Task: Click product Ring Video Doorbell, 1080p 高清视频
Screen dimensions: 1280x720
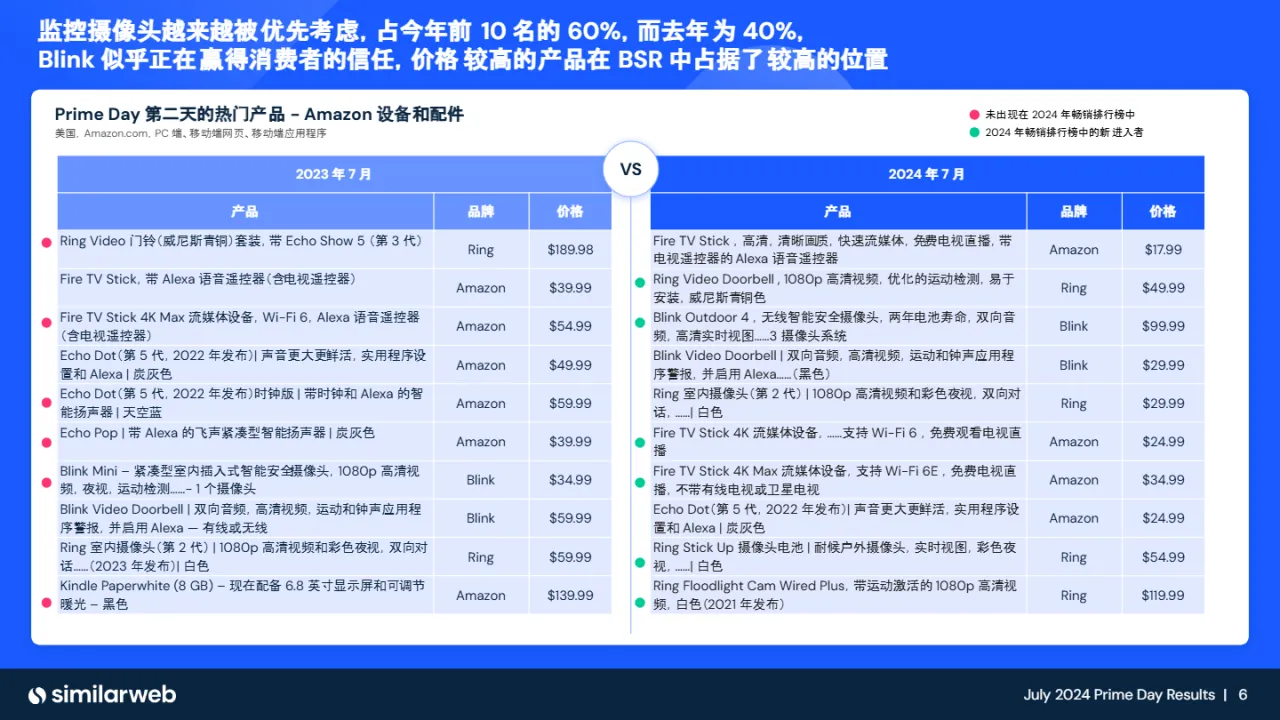Action: (x=833, y=288)
